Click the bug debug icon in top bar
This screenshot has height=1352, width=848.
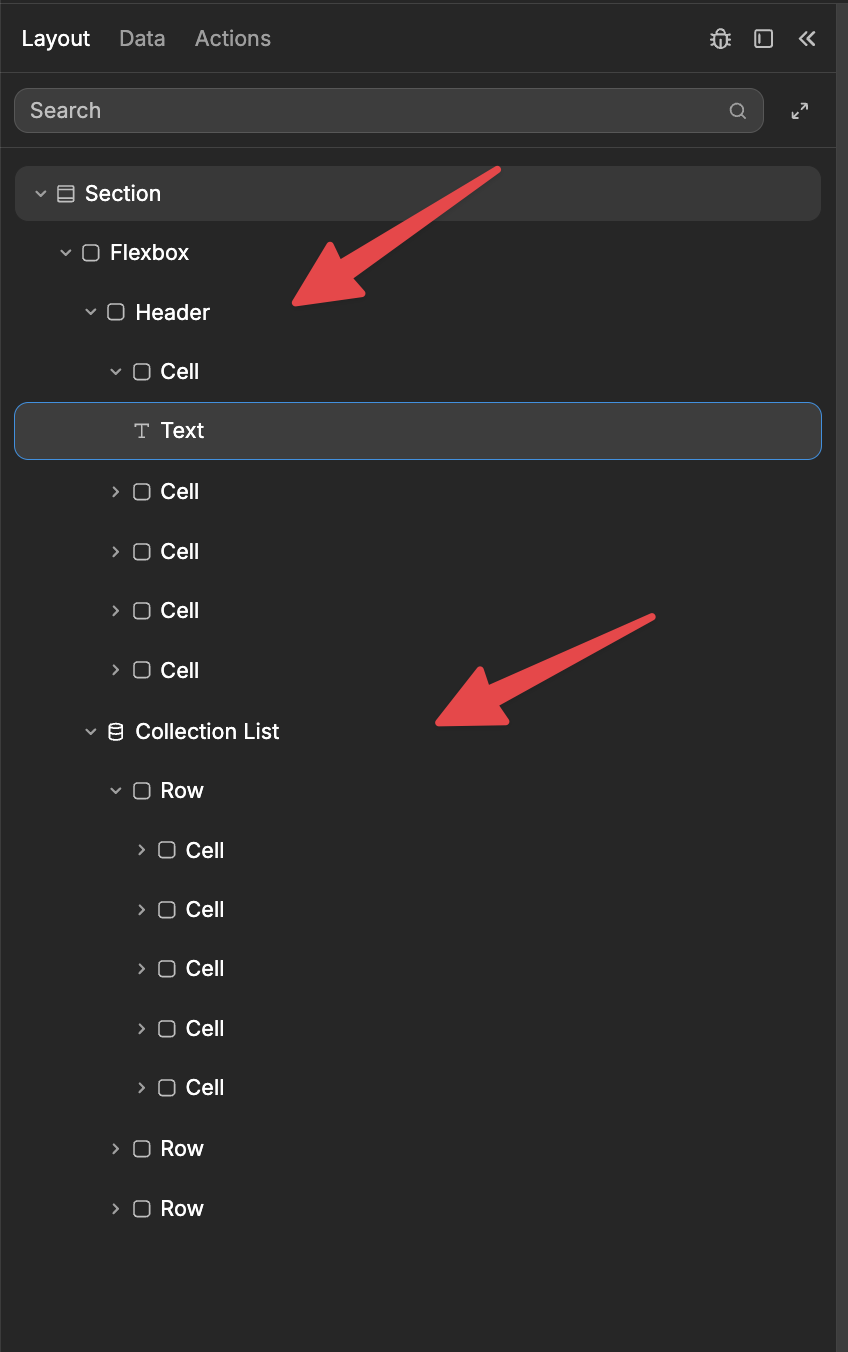tap(720, 38)
